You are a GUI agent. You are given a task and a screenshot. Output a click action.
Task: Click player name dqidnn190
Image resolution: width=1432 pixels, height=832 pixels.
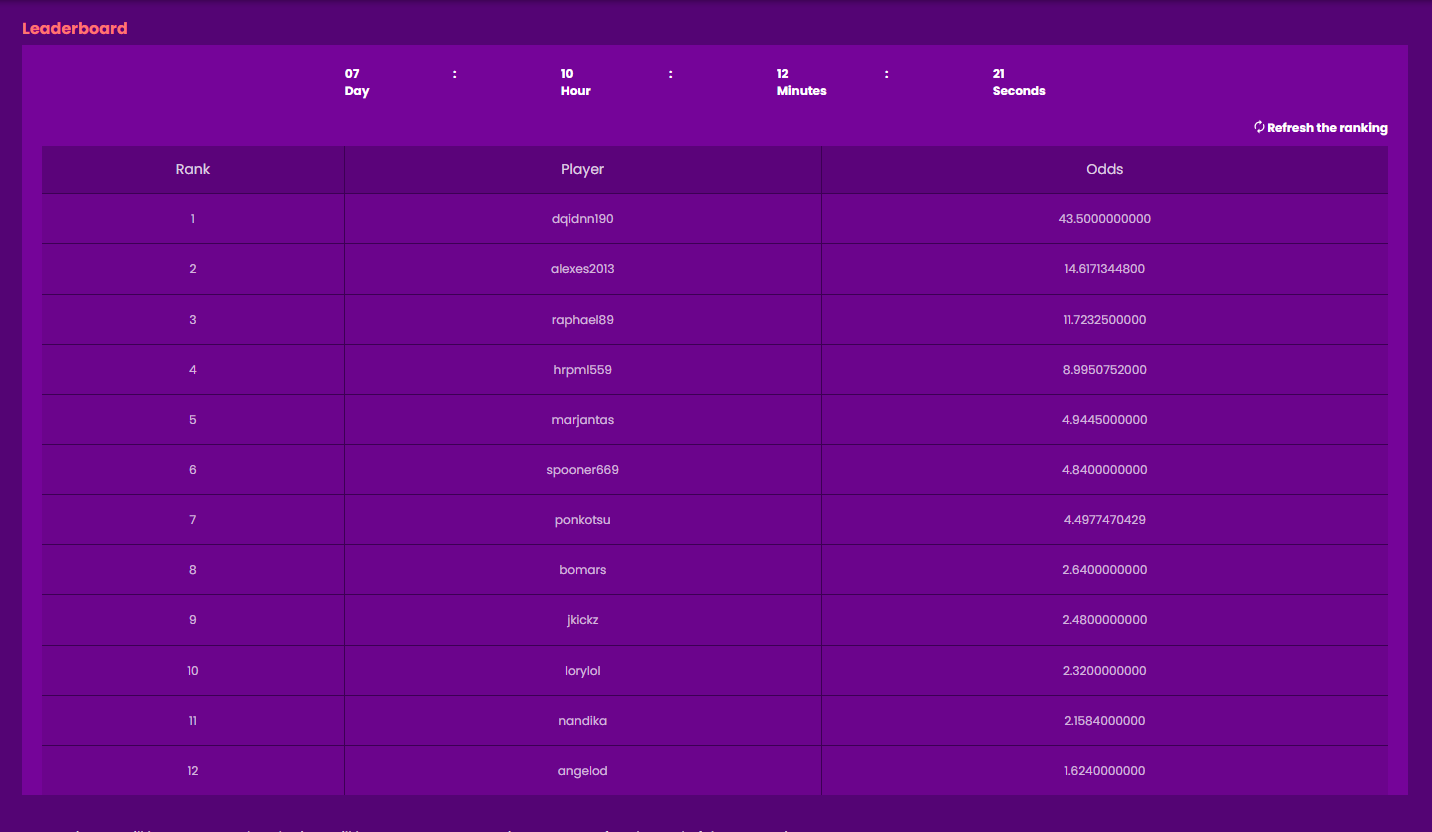582,219
